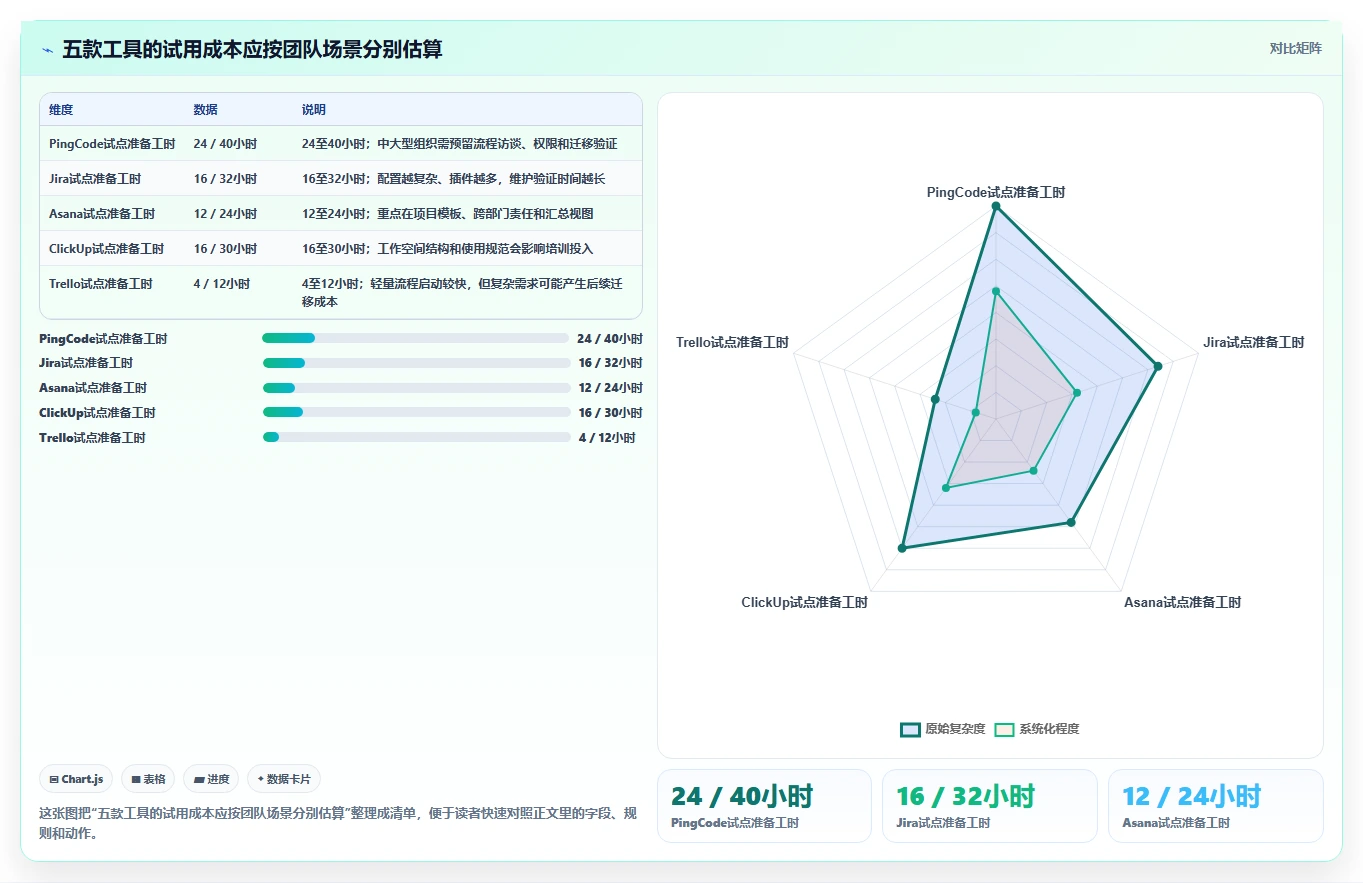Click the lightning icon beside the page title

coord(47,50)
